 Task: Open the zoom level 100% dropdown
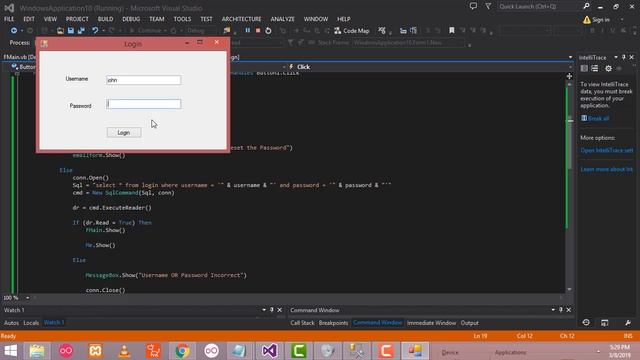(x=27, y=298)
